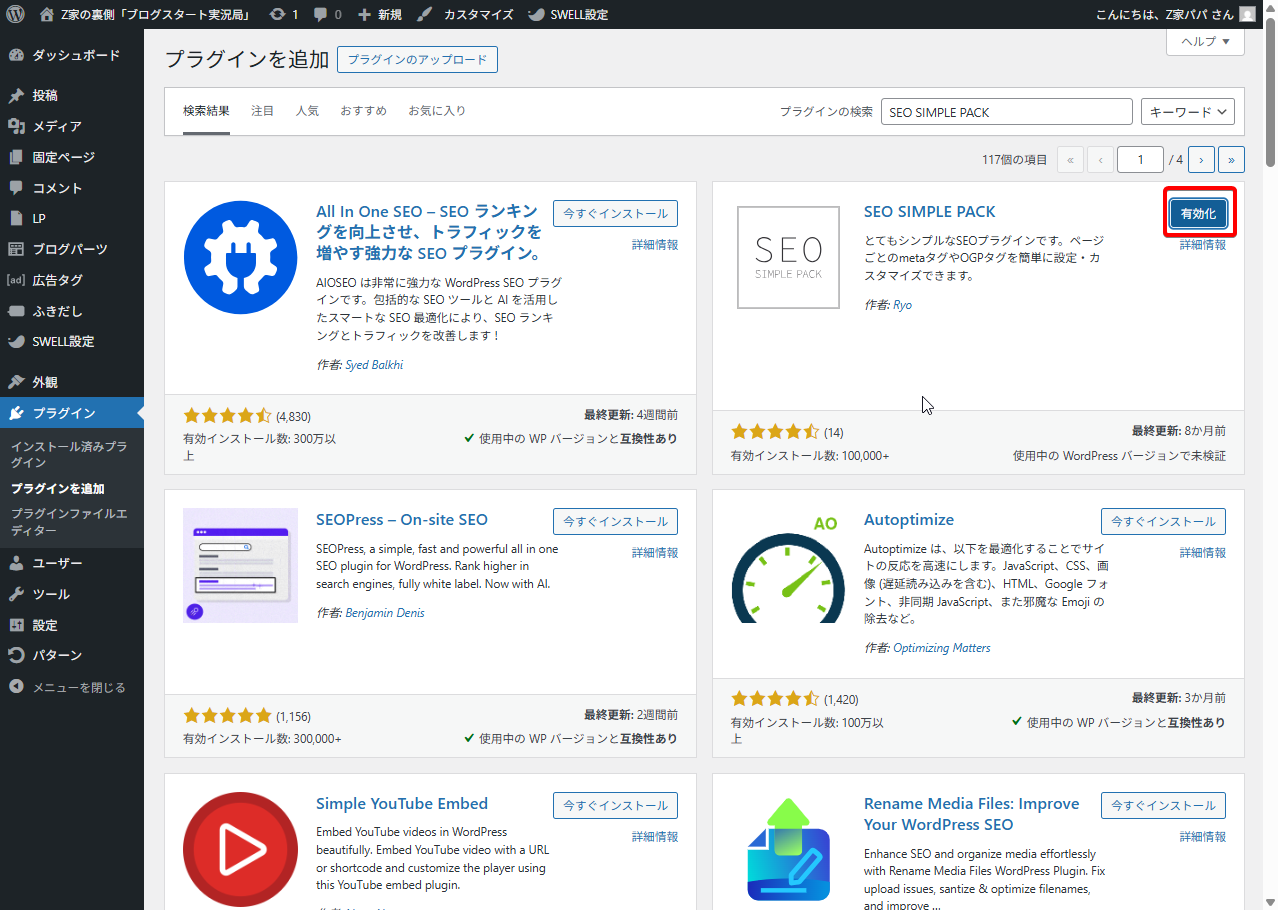The height and width of the screenshot is (910, 1278).
Task: Click the LP page icon in sidebar
Action: tap(16, 218)
